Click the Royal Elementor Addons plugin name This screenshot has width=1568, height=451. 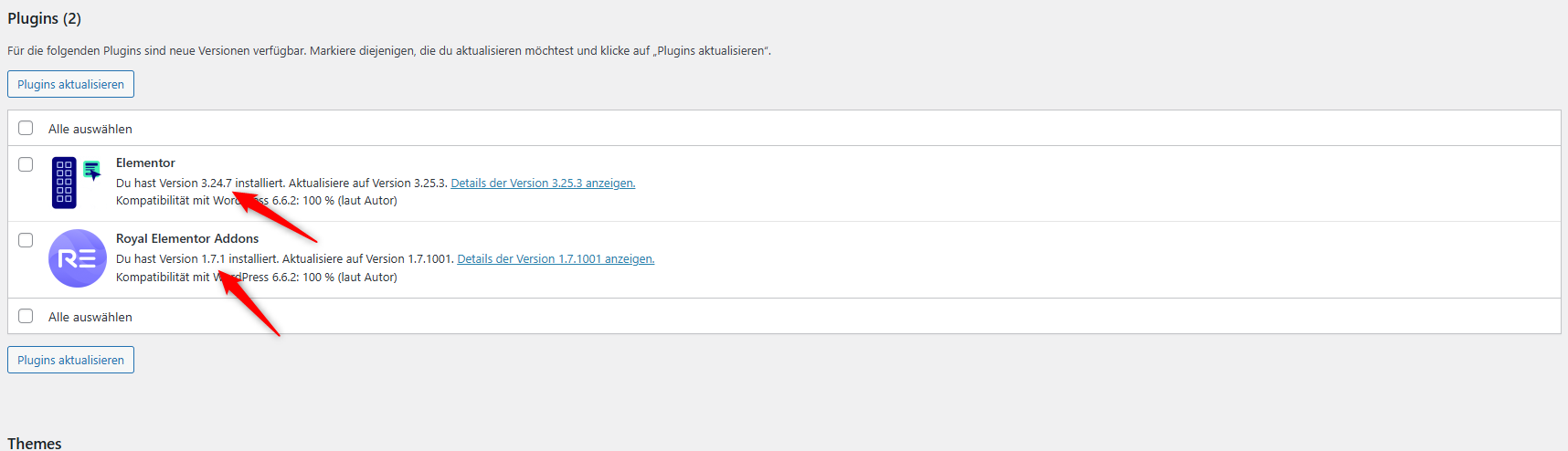[x=187, y=238]
